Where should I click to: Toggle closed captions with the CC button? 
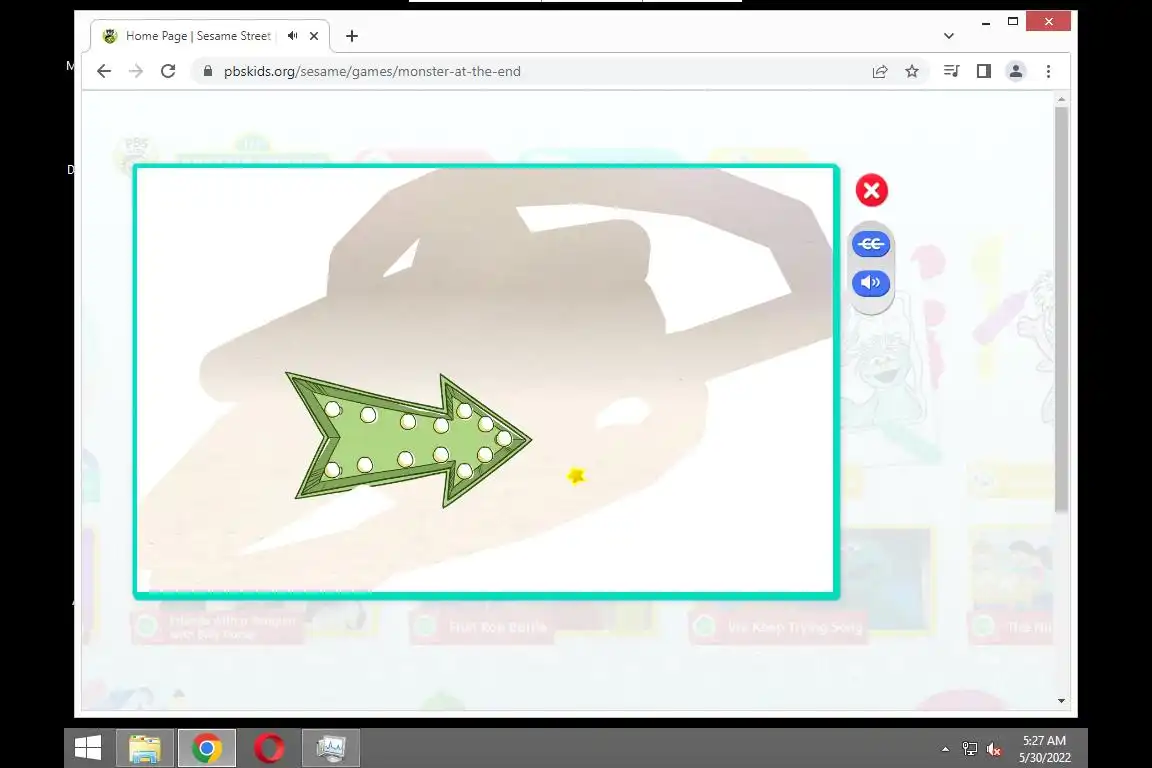871,244
